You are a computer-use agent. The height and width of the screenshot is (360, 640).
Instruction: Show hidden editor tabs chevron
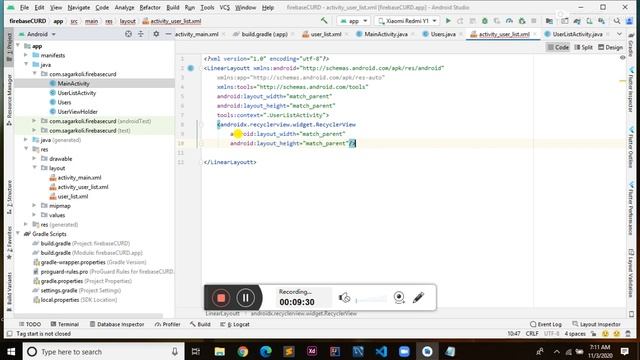click(x=619, y=34)
